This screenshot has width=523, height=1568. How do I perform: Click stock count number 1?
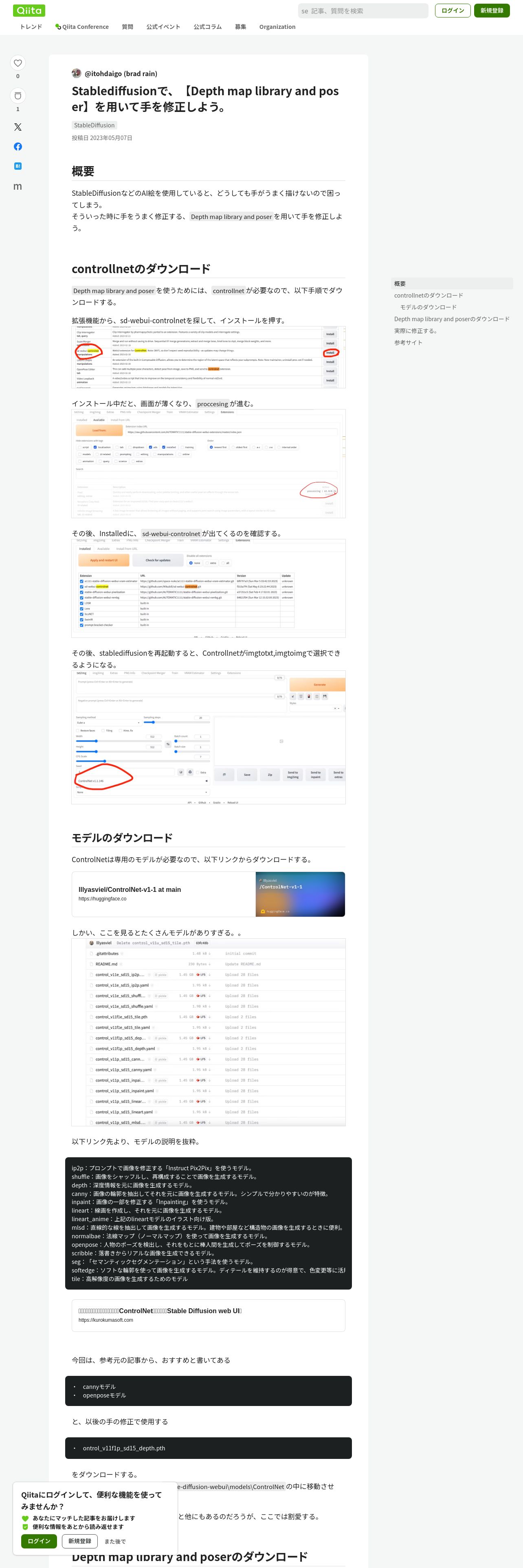click(18, 109)
